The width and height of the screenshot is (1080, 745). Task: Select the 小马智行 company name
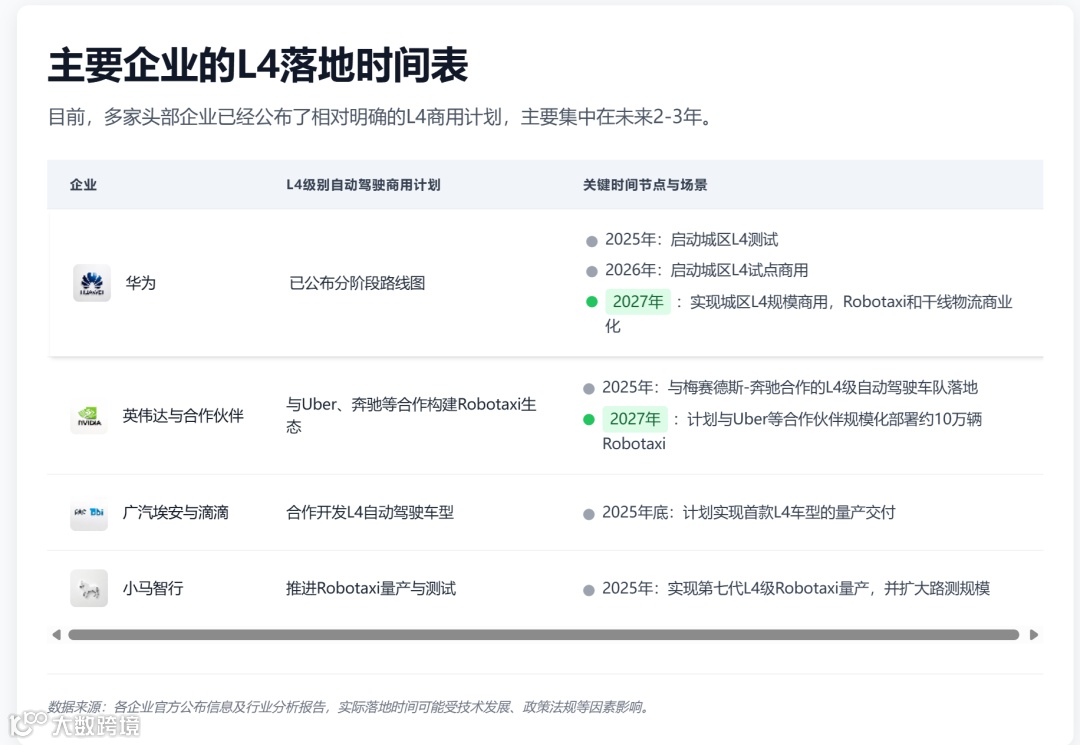coord(153,588)
